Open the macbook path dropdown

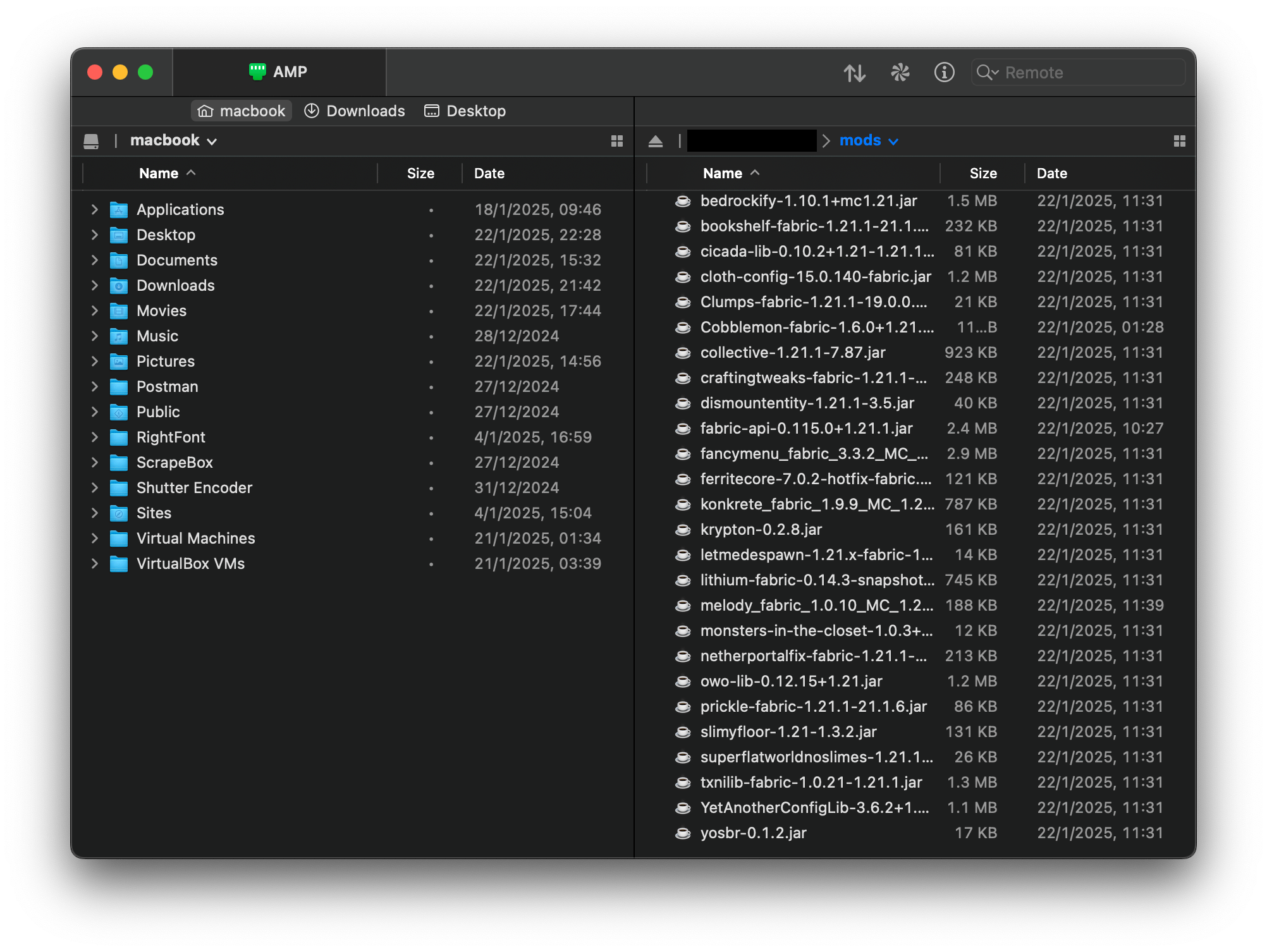174,140
